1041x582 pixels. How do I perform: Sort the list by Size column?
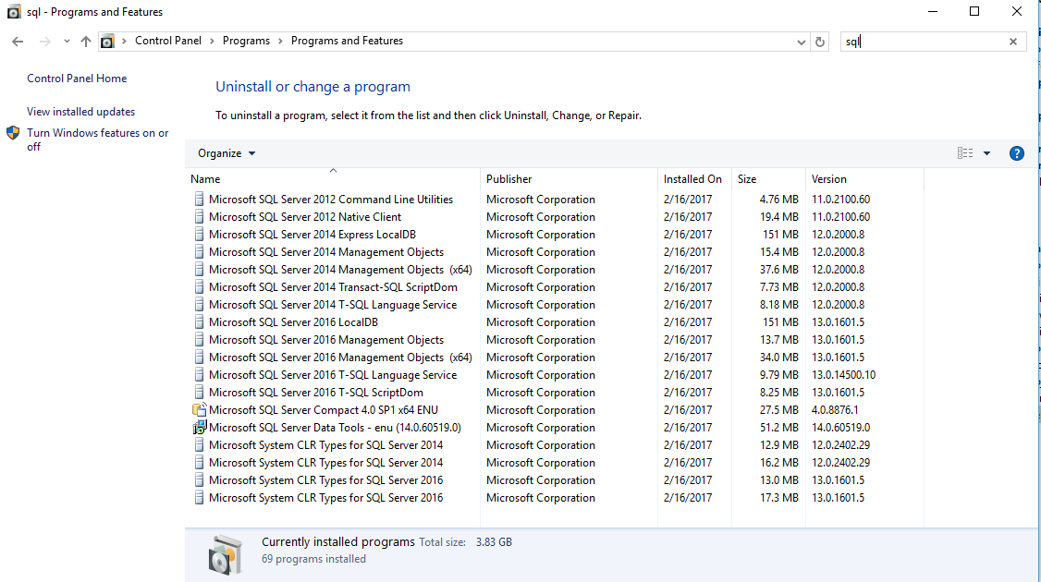tap(747, 179)
